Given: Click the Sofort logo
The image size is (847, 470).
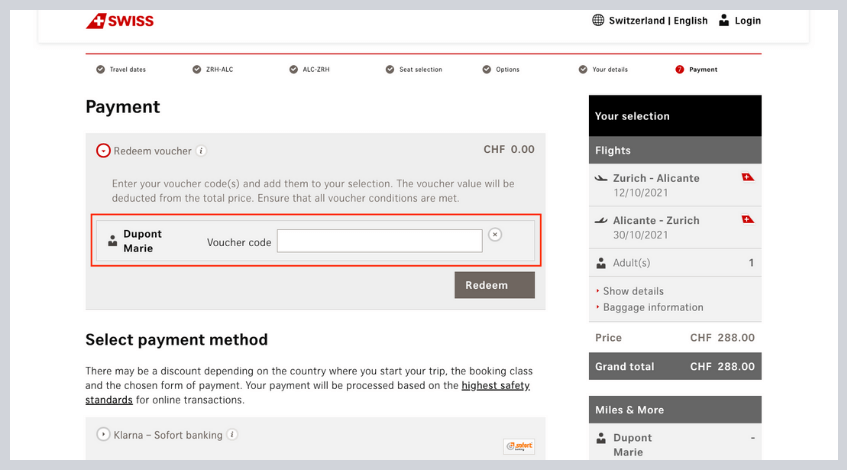Looking at the screenshot, I should coord(519,446).
